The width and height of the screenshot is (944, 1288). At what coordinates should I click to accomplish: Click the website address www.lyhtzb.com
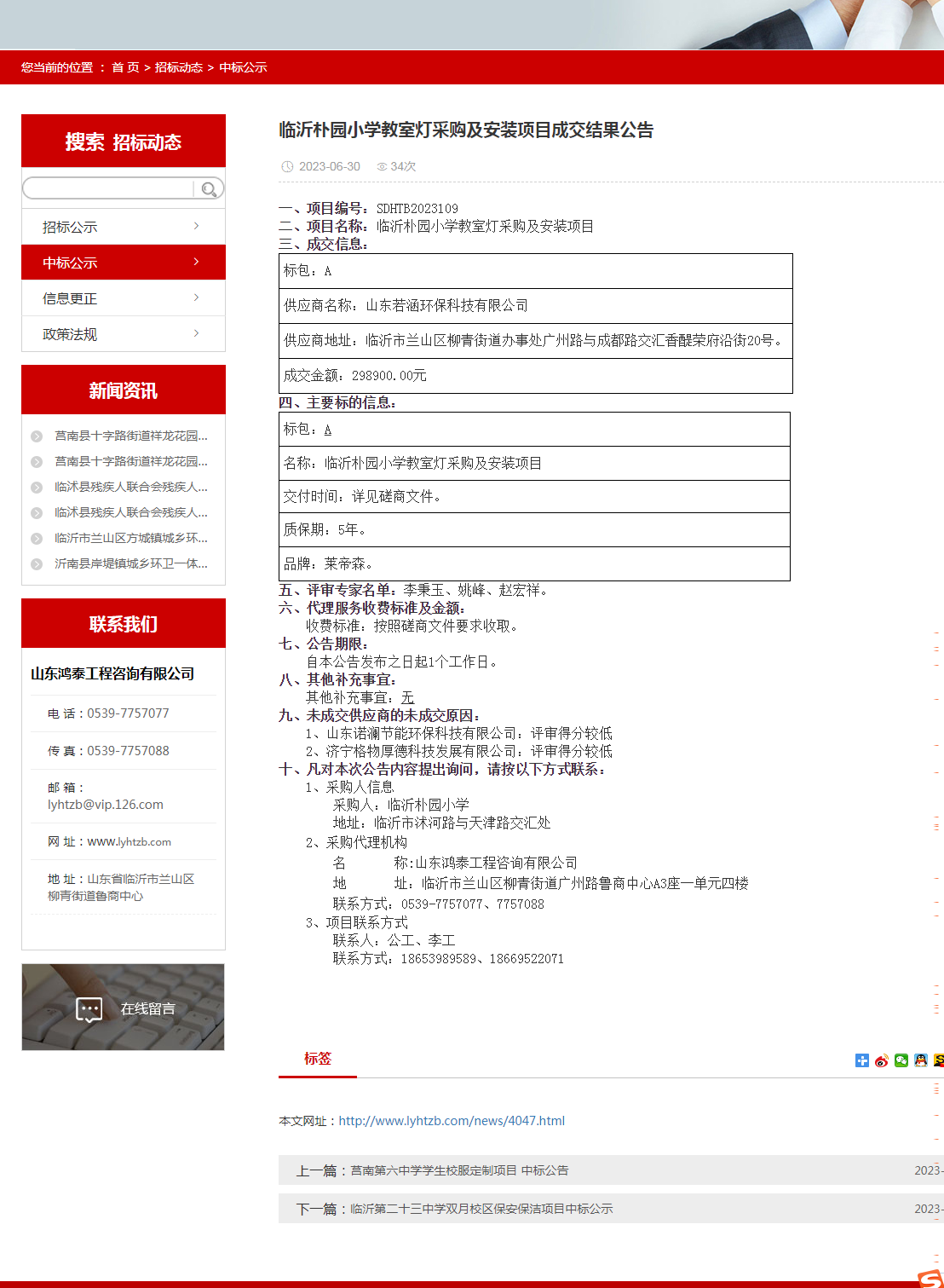click(x=130, y=841)
